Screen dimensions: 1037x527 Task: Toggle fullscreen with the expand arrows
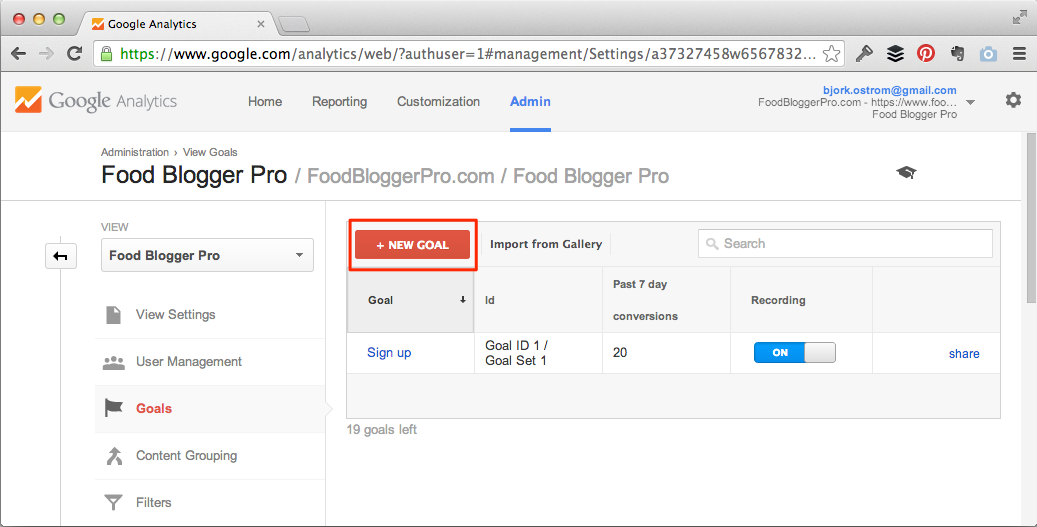click(1019, 19)
